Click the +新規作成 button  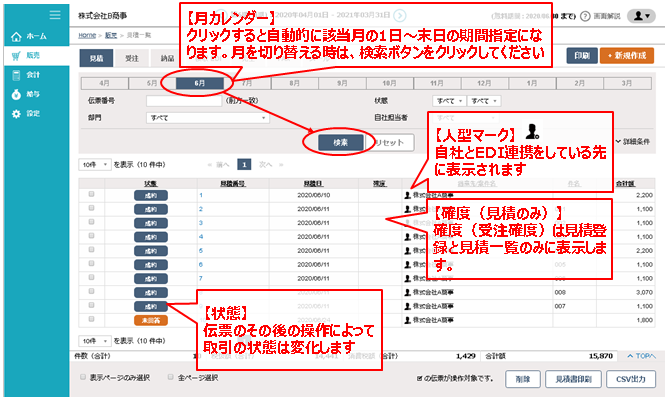click(x=627, y=56)
